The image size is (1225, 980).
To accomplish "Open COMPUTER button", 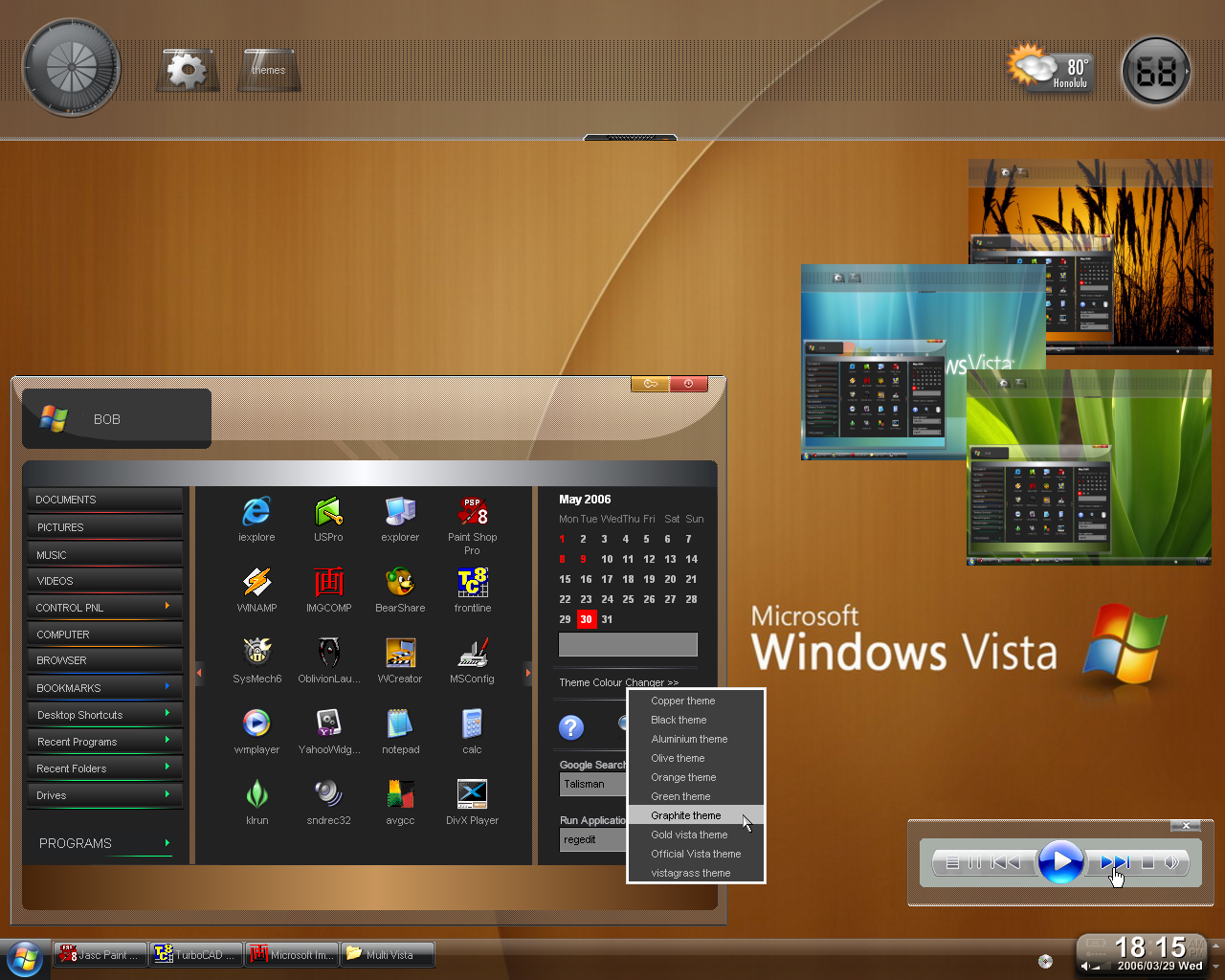I will (x=104, y=634).
